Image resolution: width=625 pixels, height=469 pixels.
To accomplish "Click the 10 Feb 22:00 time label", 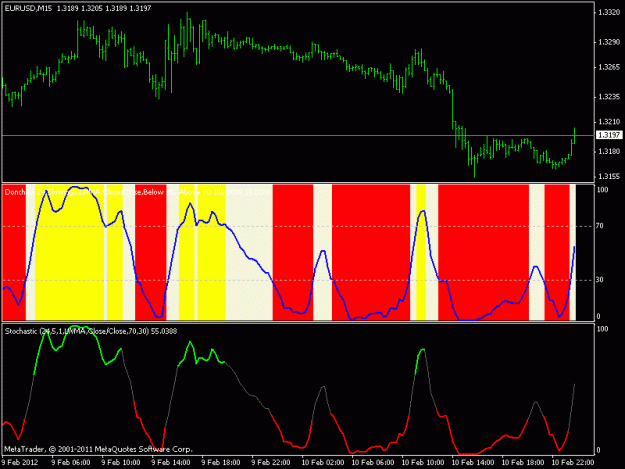I will (572, 462).
